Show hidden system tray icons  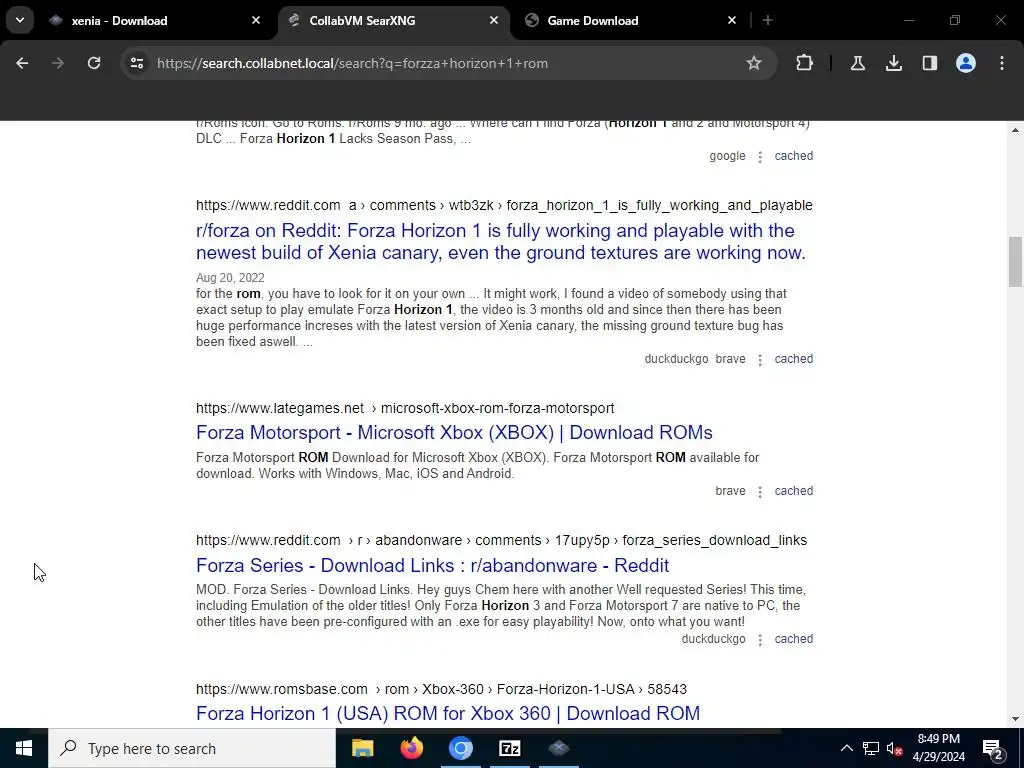[846, 748]
